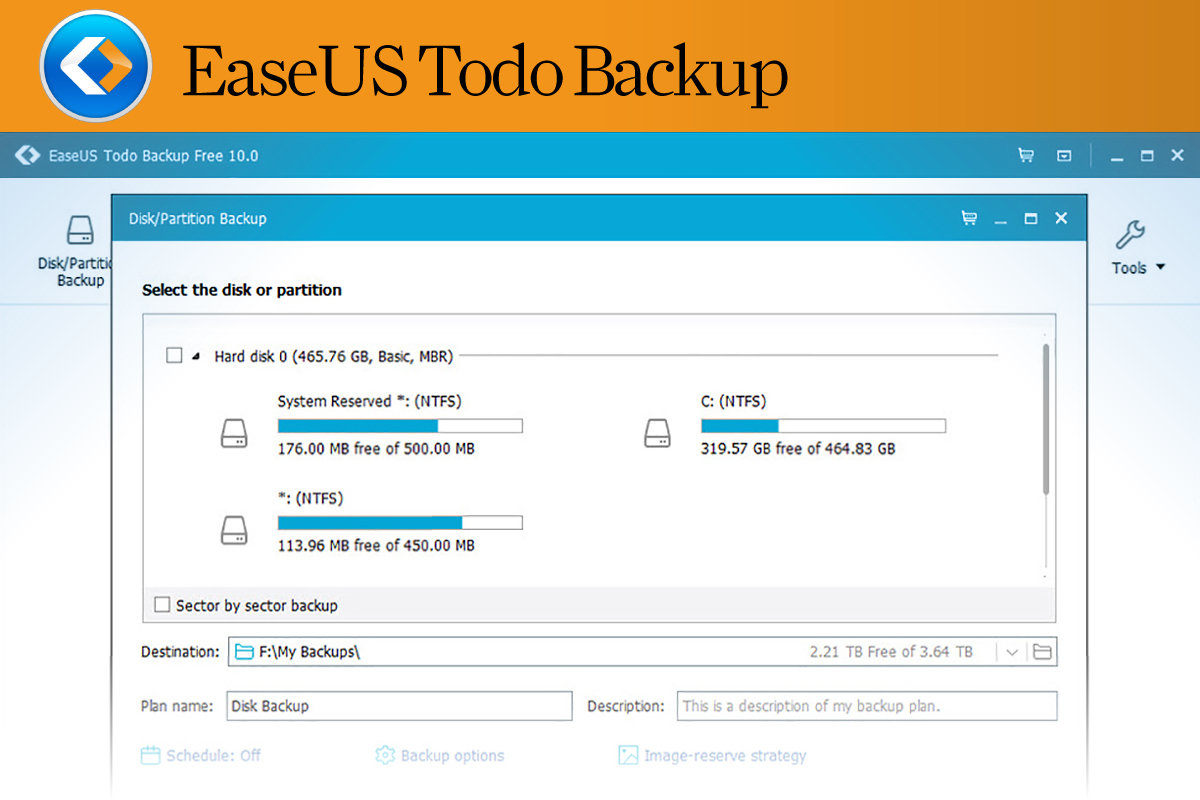Click the shopping cart icon in the main title bar
Image resolution: width=1200 pixels, height=800 pixels.
pyautogui.click(x=1025, y=155)
